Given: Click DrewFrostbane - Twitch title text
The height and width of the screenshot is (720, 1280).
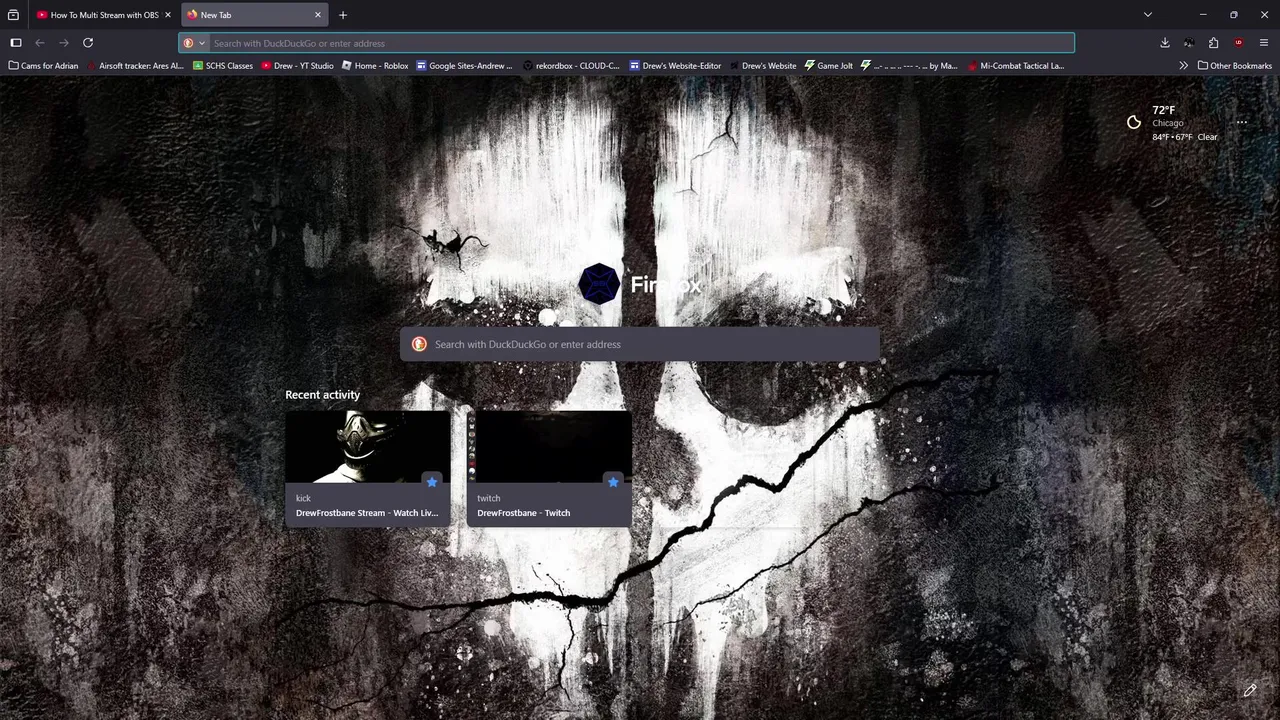Looking at the screenshot, I should tap(524, 513).
